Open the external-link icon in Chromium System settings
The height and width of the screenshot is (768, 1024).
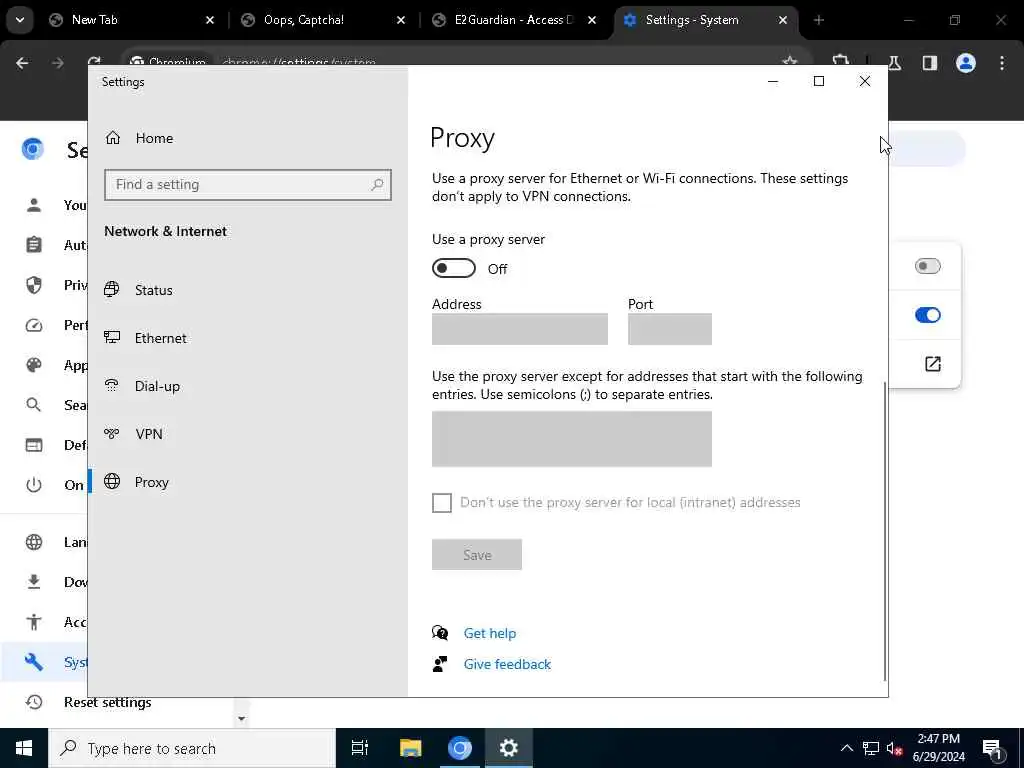933,364
